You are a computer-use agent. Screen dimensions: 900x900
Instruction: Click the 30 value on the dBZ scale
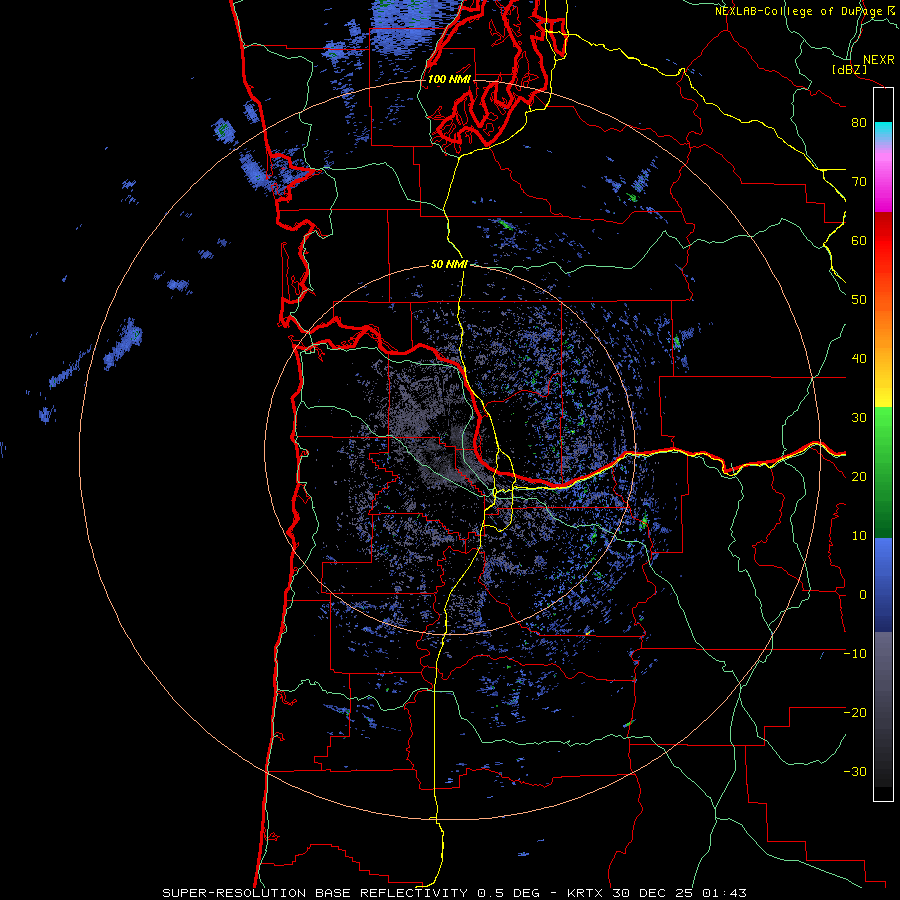click(x=859, y=418)
